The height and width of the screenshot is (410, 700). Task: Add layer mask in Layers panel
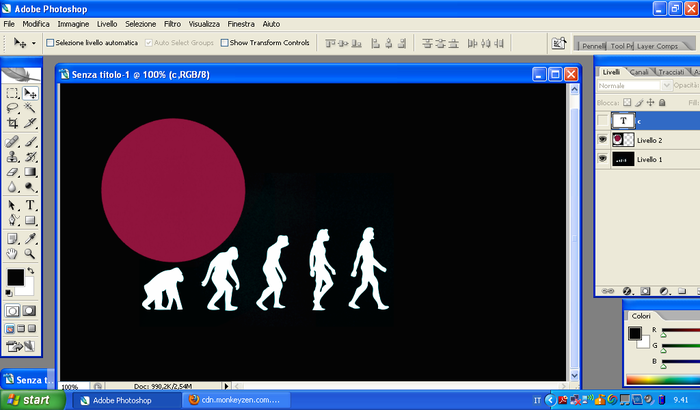pos(645,291)
